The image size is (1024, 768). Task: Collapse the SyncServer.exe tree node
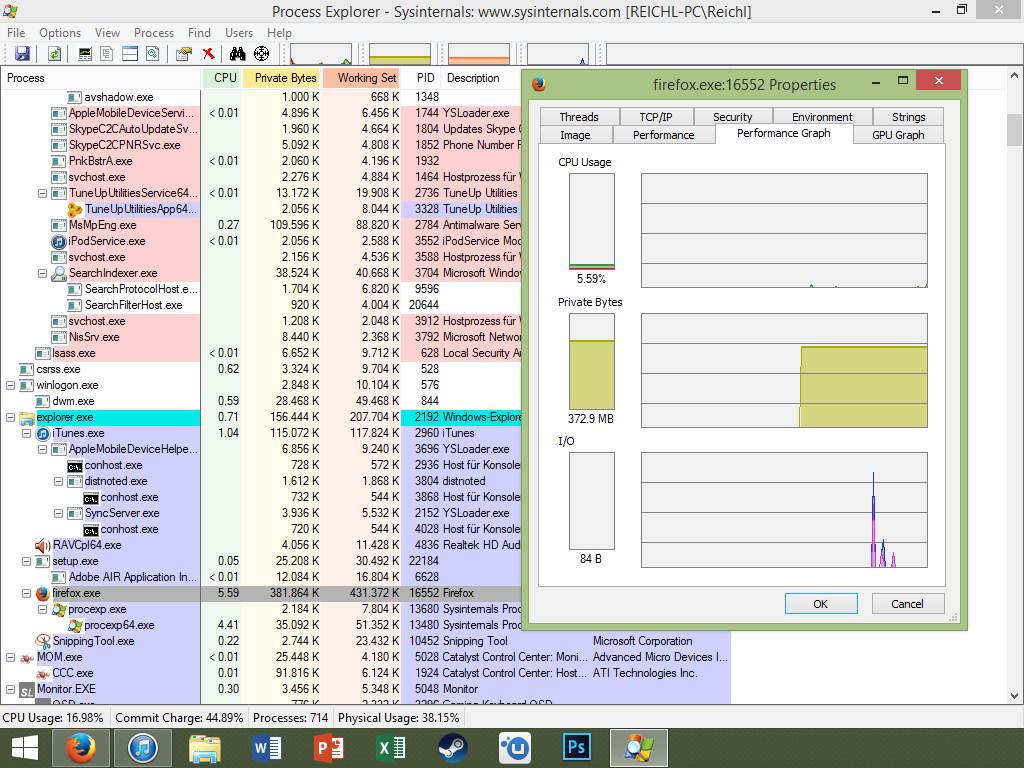click(x=58, y=513)
